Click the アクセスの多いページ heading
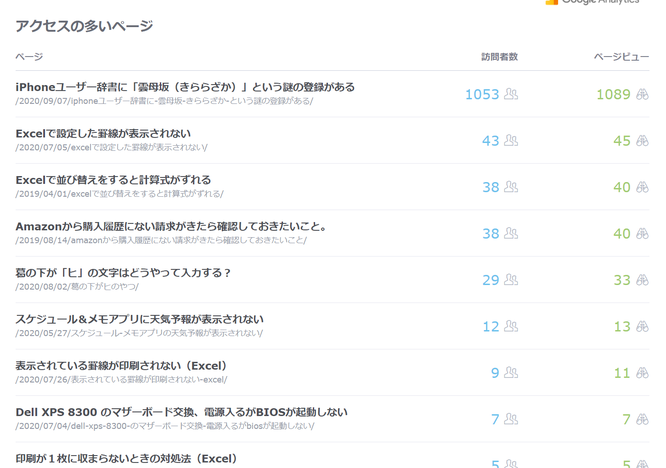Image resolution: width=666 pixels, height=468 pixels. click(x=85, y=26)
